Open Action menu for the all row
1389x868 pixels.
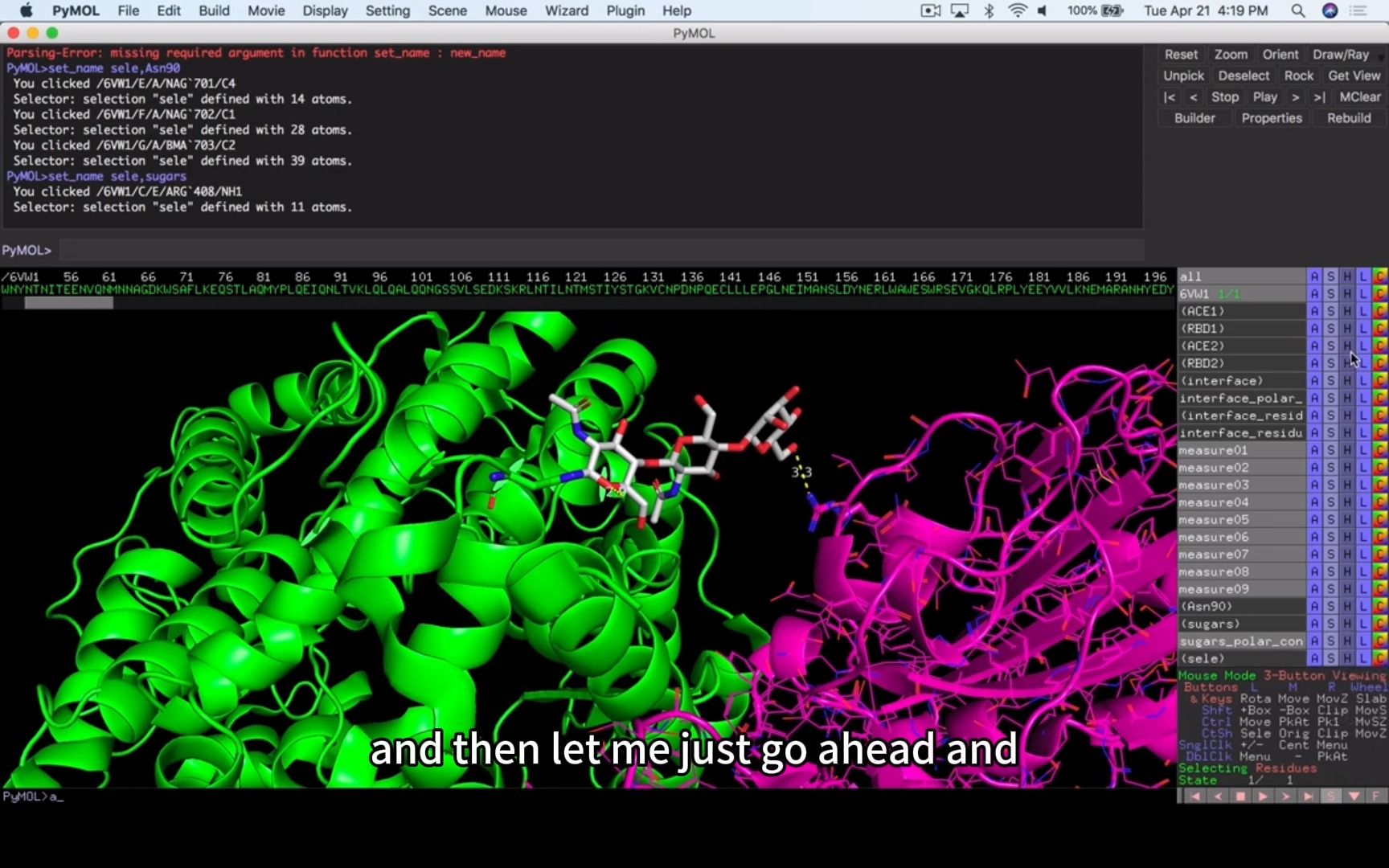click(x=1314, y=276)
